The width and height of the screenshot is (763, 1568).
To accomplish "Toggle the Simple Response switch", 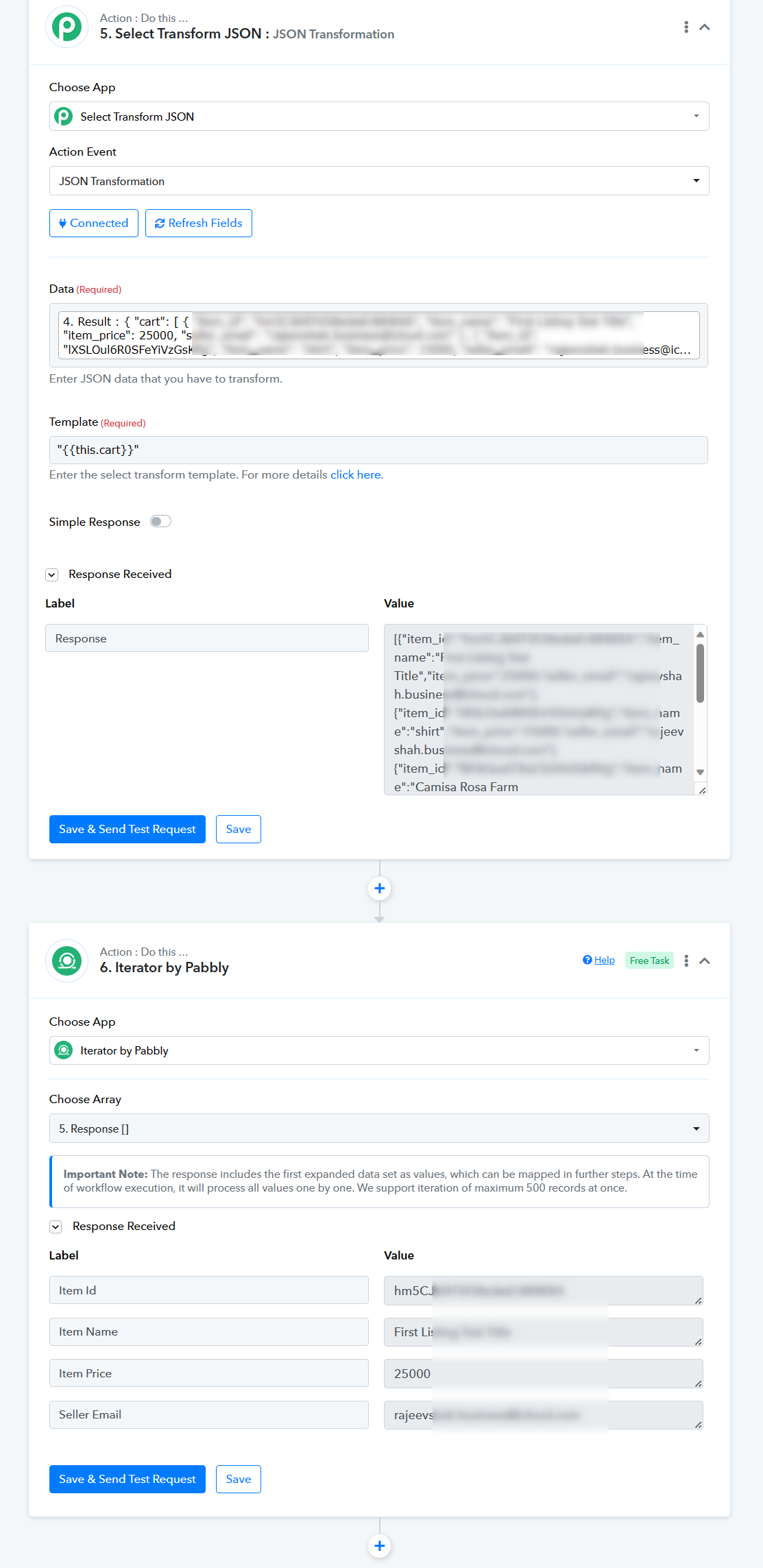I will (x=160, y=522).
